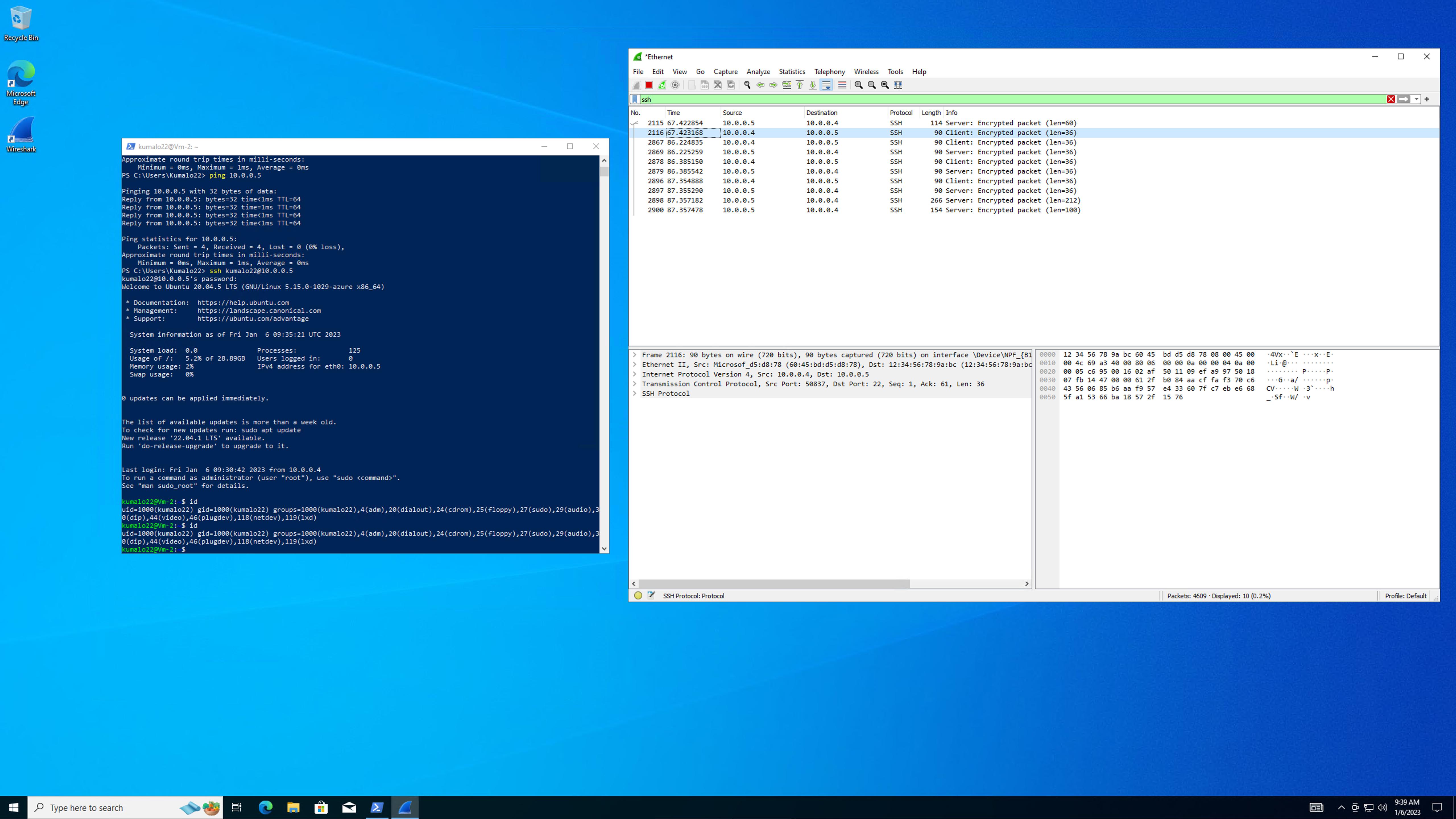Zoom in on the packet list text
Image resolution: width=1456 pixels, height=819 pixels.
click(x=859, y=85)
